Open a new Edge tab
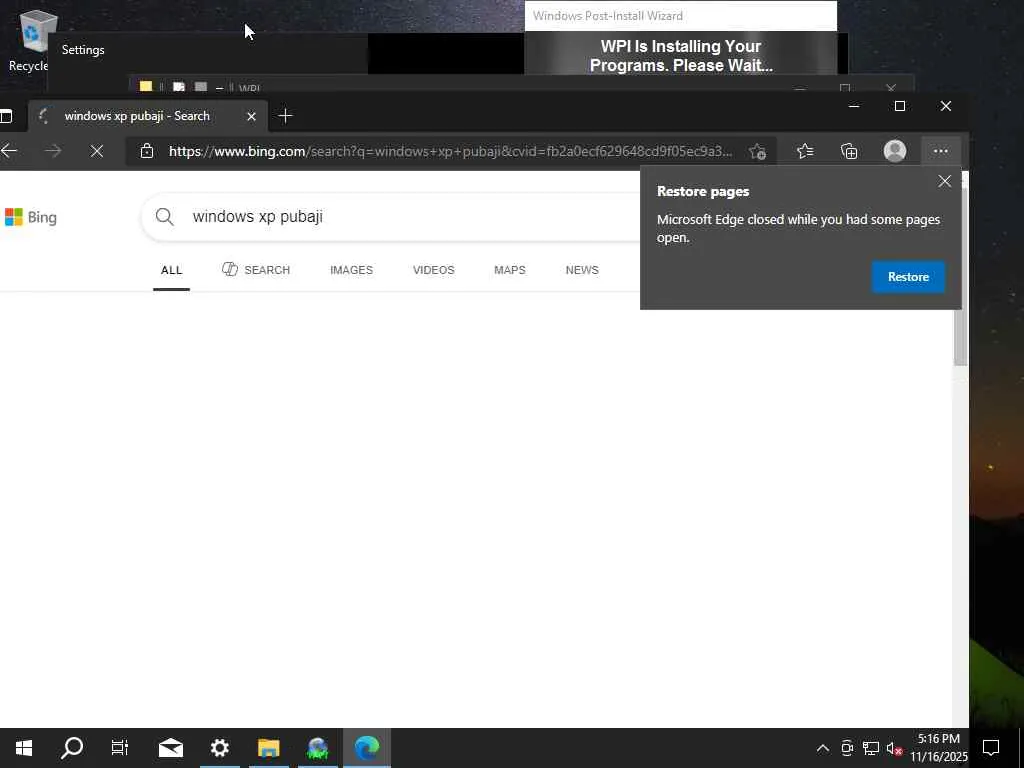 pos(285,116)
